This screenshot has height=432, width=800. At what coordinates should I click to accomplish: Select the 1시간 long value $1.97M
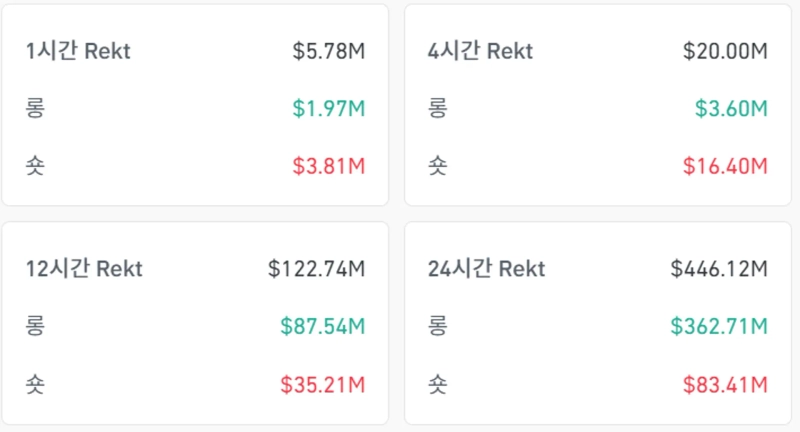[x=328, y=108]
